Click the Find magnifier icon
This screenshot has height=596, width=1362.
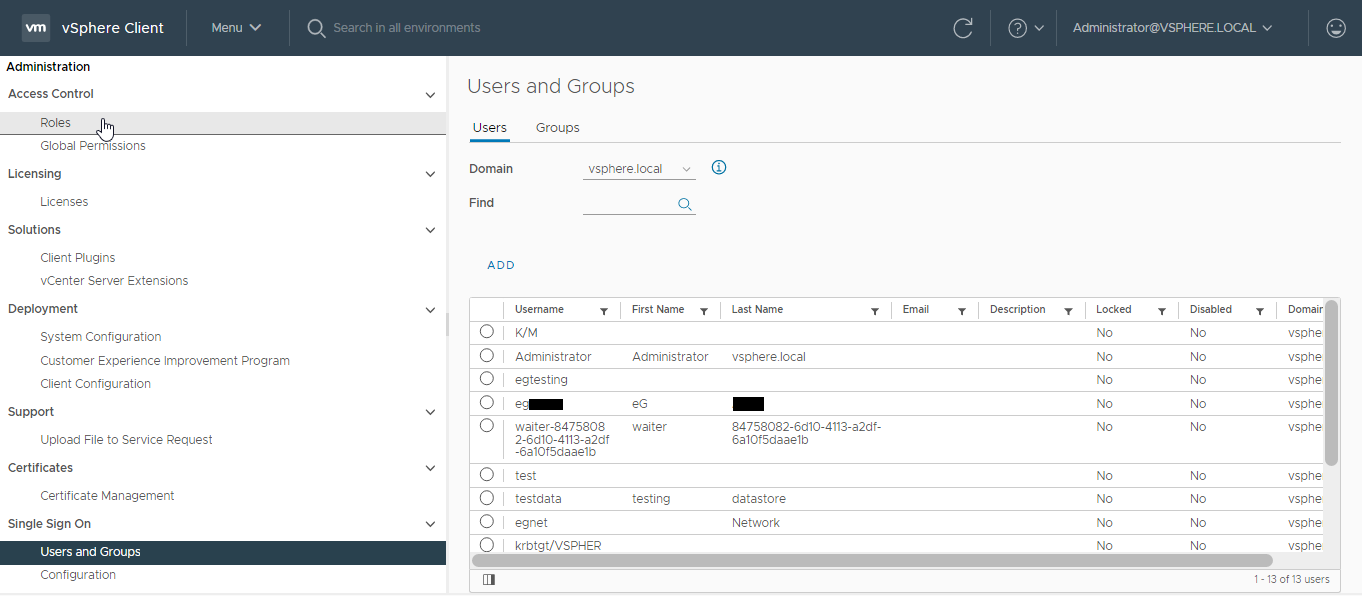point(685,204)
